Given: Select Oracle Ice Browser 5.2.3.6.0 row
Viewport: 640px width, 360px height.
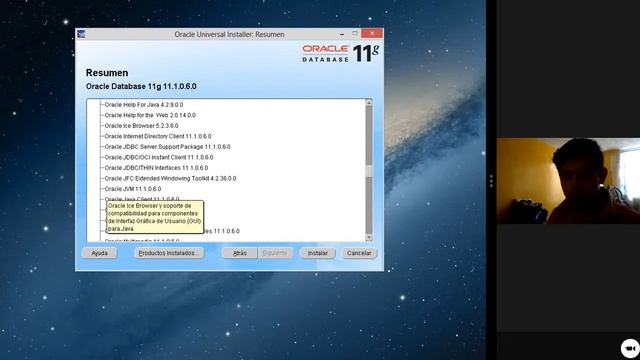Looking at the screenshot, I should click(141, 126).
